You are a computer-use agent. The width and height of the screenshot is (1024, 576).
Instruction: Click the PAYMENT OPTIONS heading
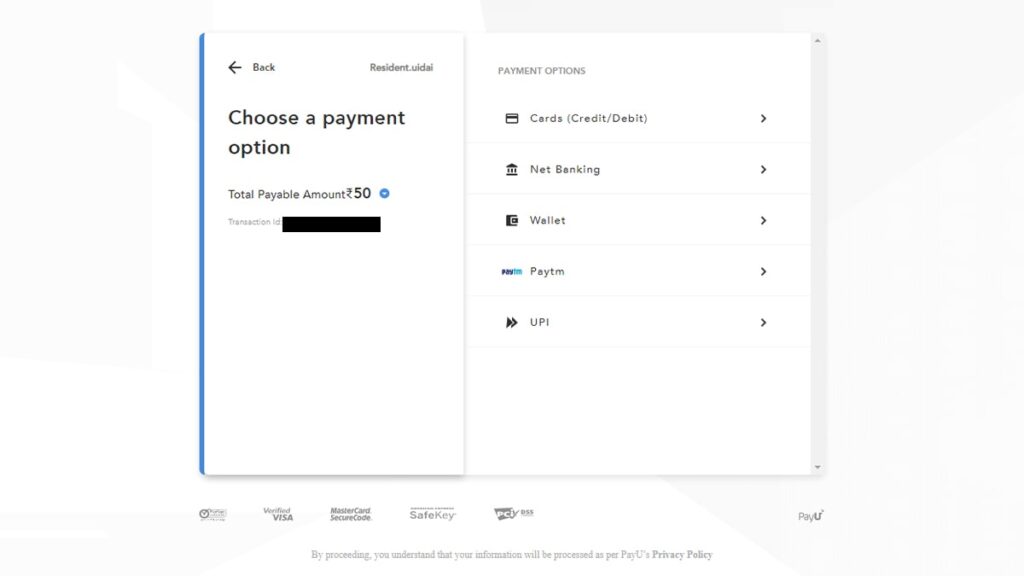541,71
